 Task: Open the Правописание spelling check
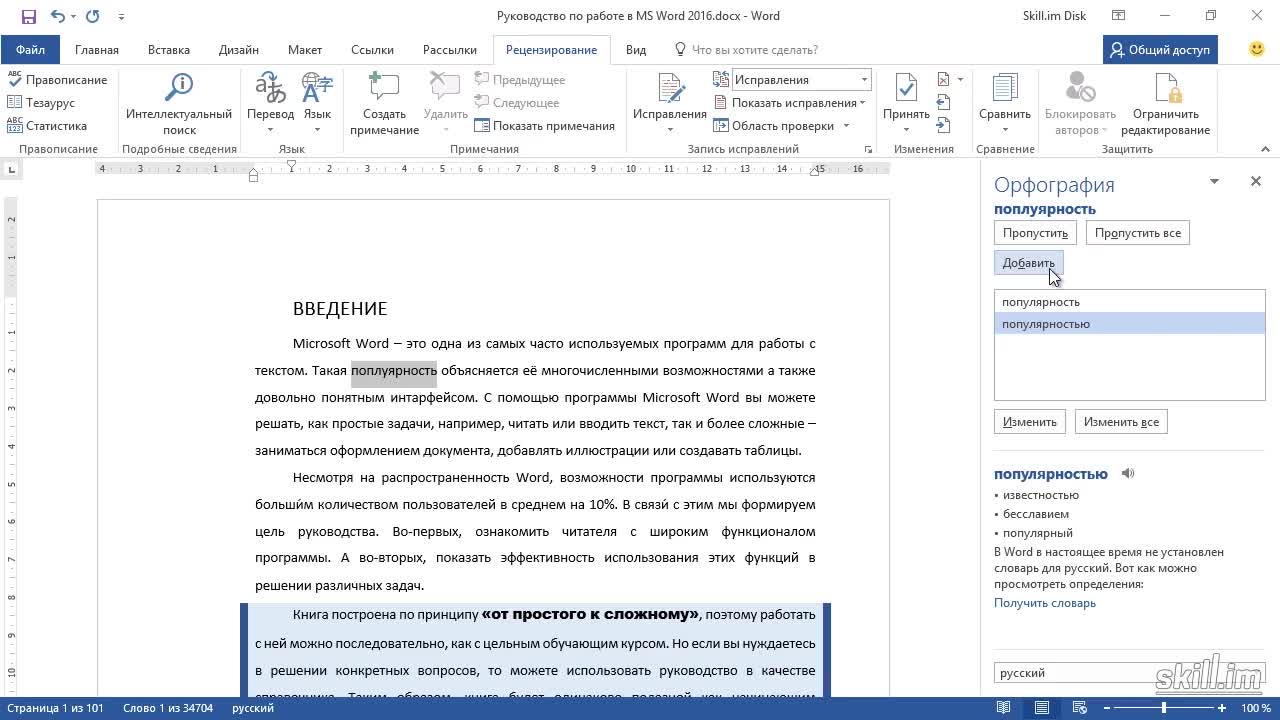(57, 79)
